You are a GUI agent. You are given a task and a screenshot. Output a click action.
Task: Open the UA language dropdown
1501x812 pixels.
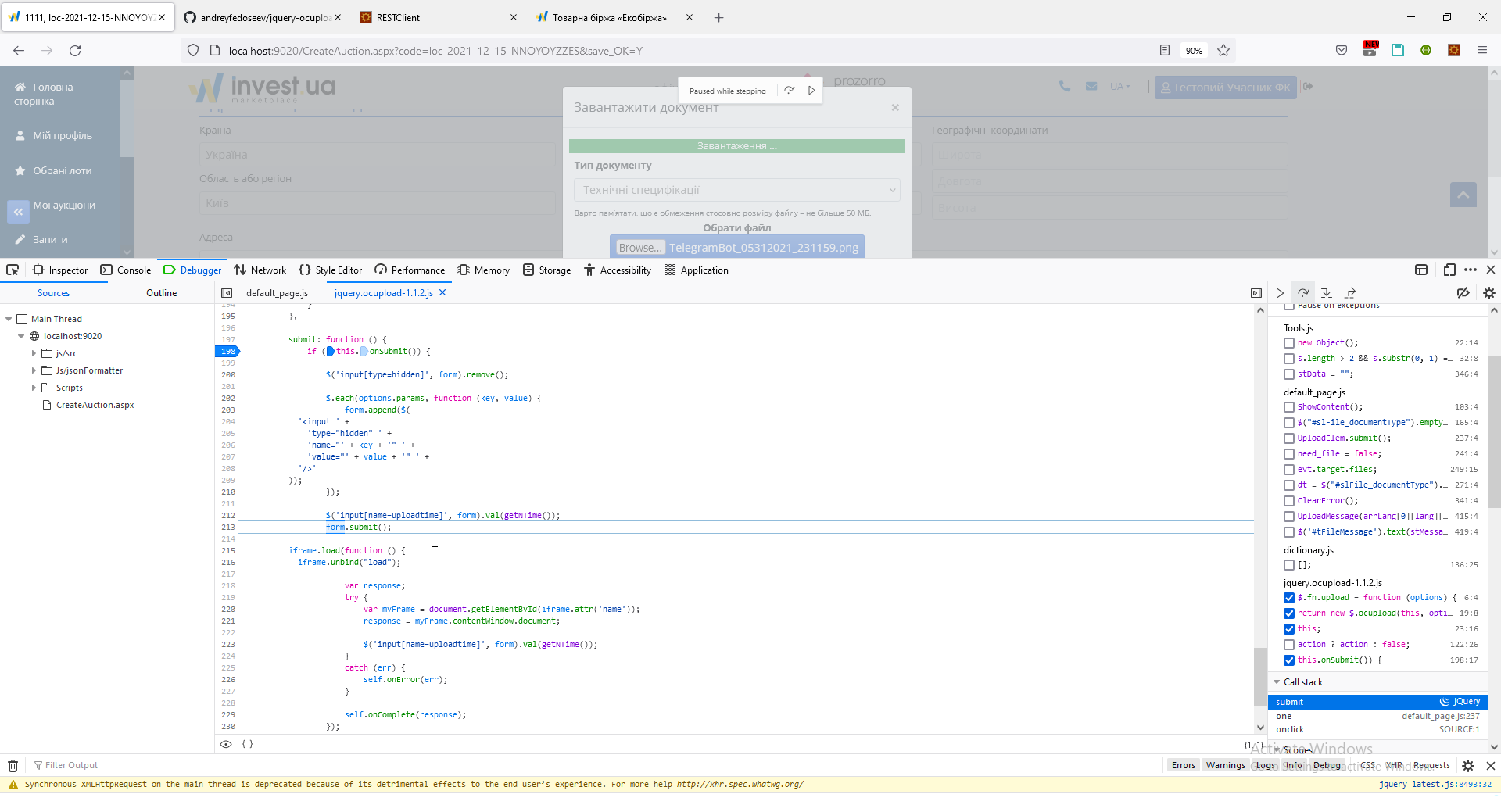[1119, 87]
